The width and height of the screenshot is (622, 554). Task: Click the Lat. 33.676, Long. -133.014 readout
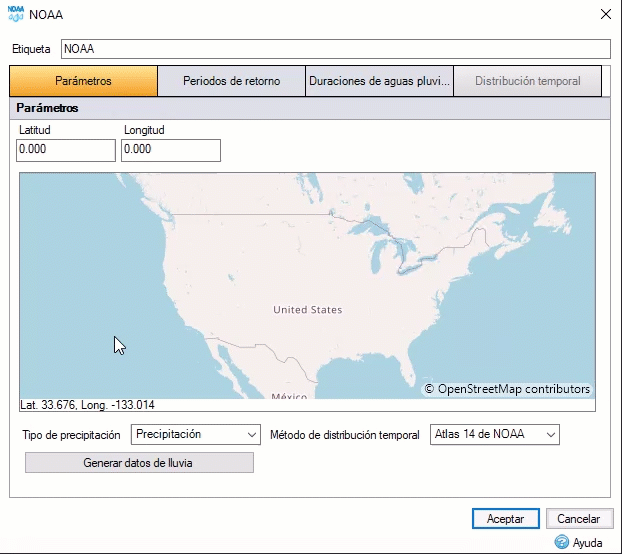(87, 405)
